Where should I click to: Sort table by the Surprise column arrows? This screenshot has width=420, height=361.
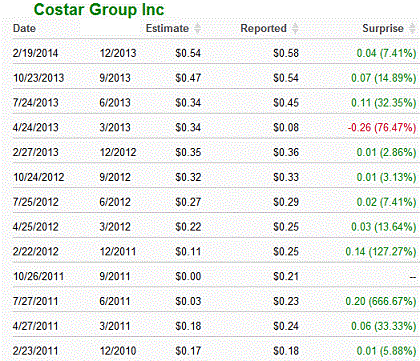(412, 28)
